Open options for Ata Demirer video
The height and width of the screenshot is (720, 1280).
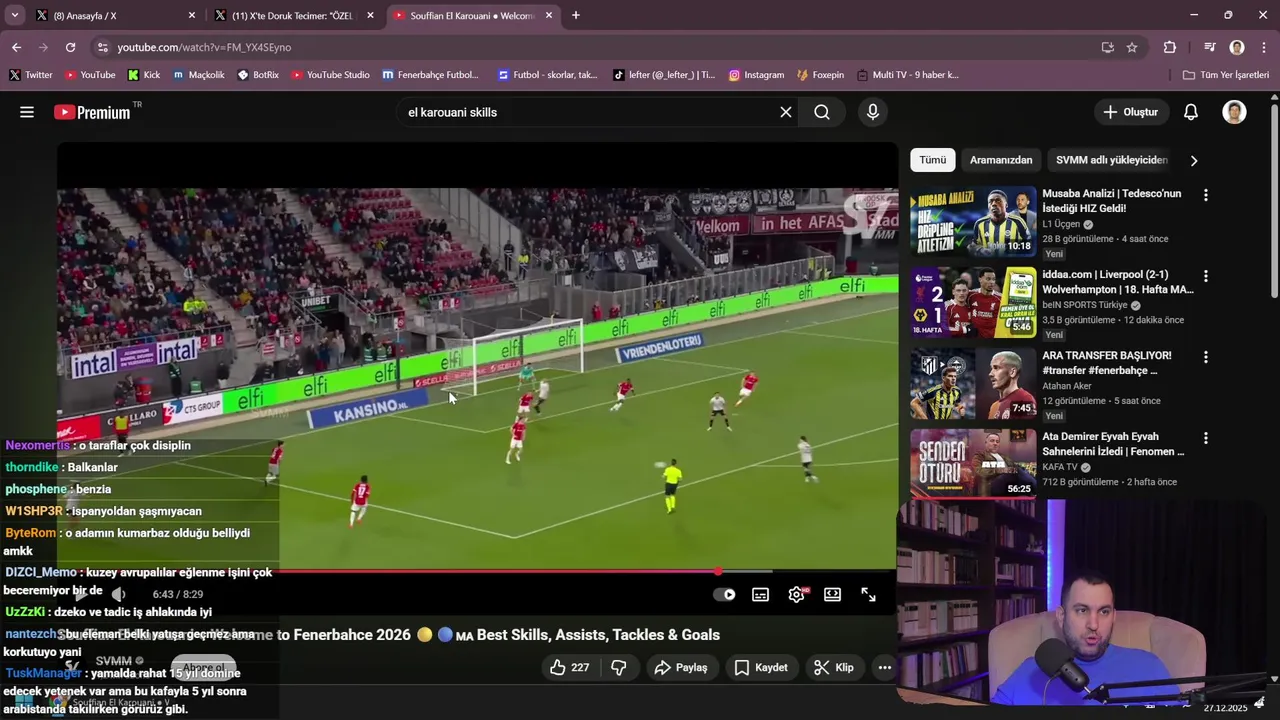click(1205, 438)
